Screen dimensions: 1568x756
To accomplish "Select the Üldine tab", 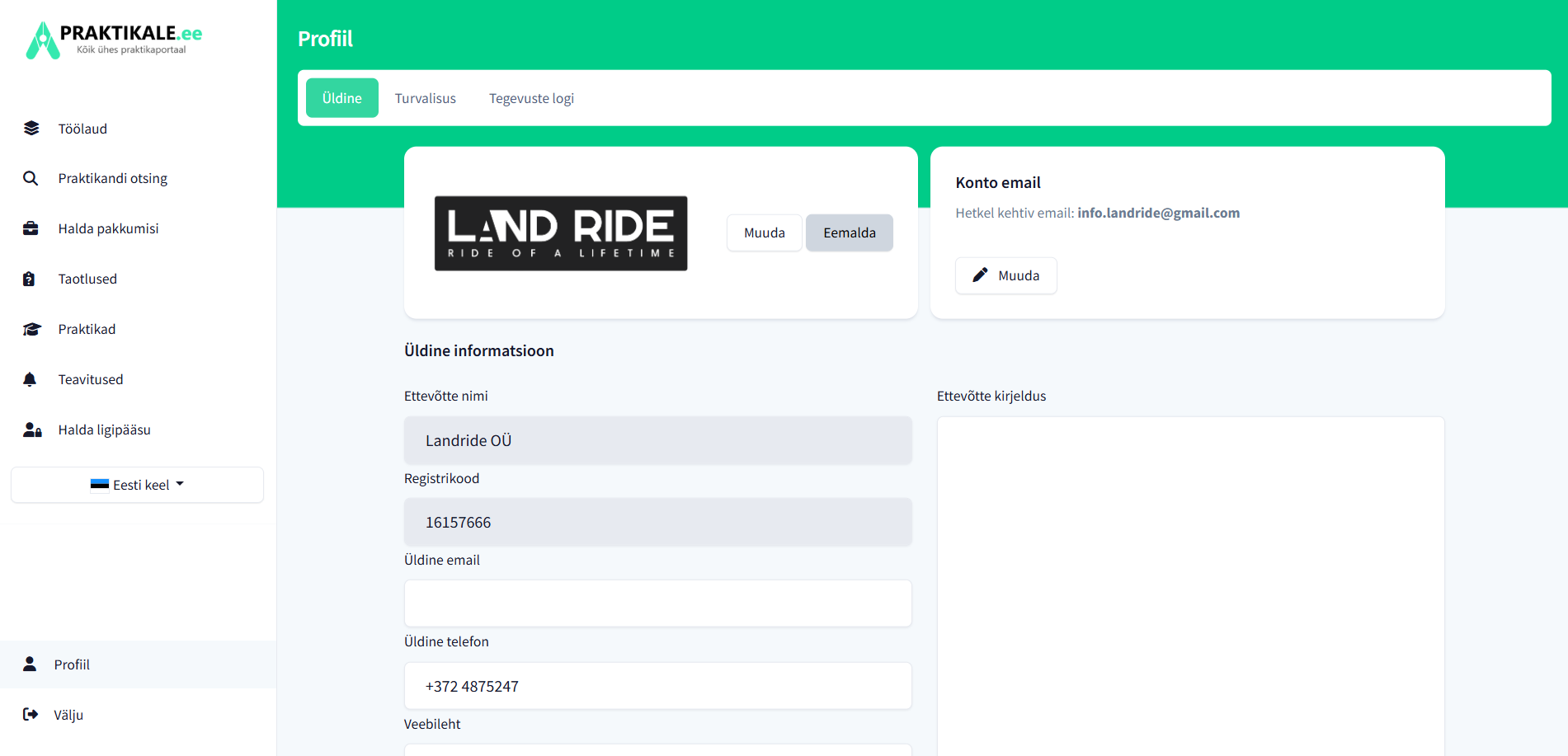I will [341, 98].
